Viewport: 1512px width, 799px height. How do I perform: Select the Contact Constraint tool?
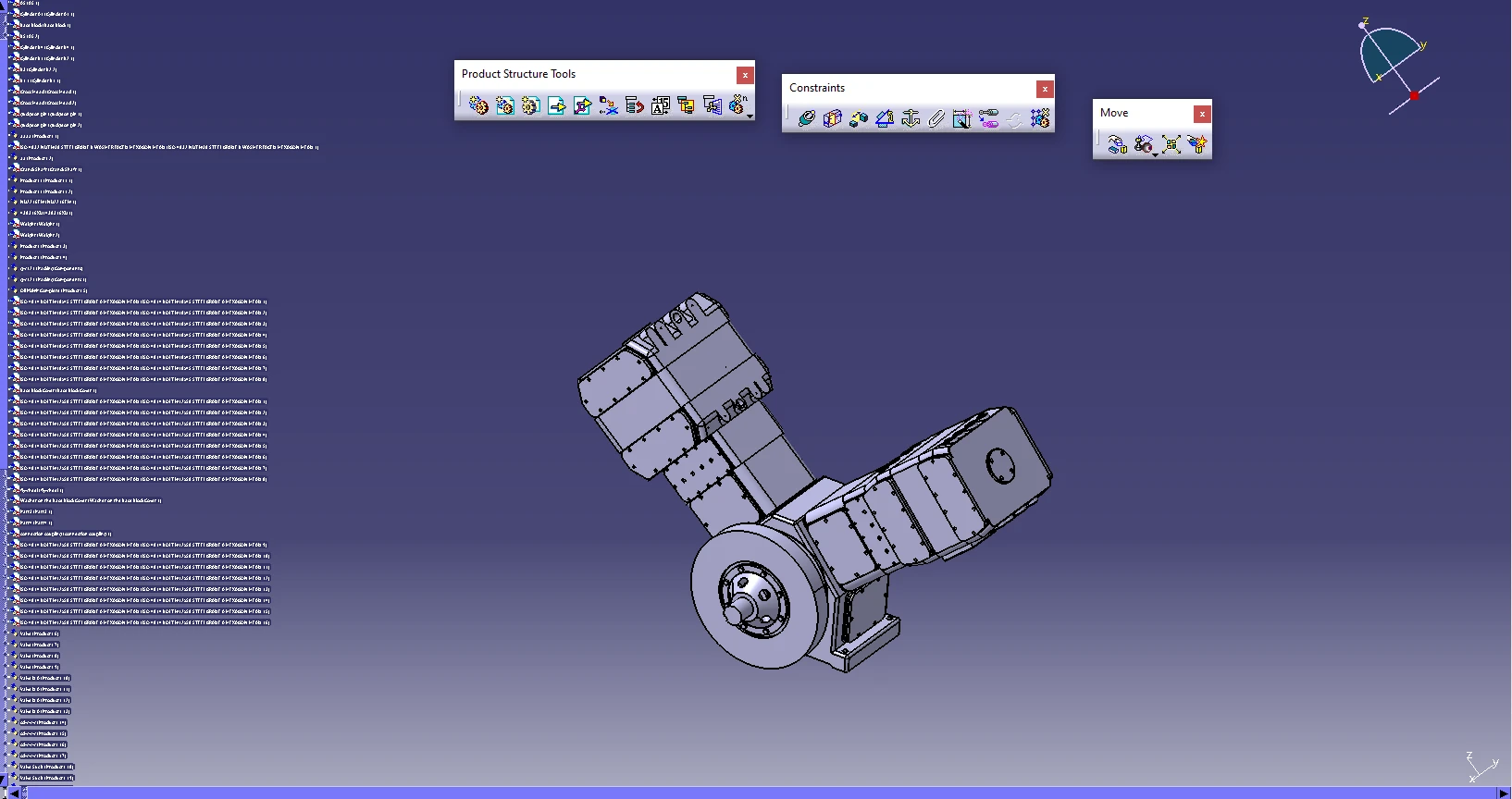click(x=833, y=118)
